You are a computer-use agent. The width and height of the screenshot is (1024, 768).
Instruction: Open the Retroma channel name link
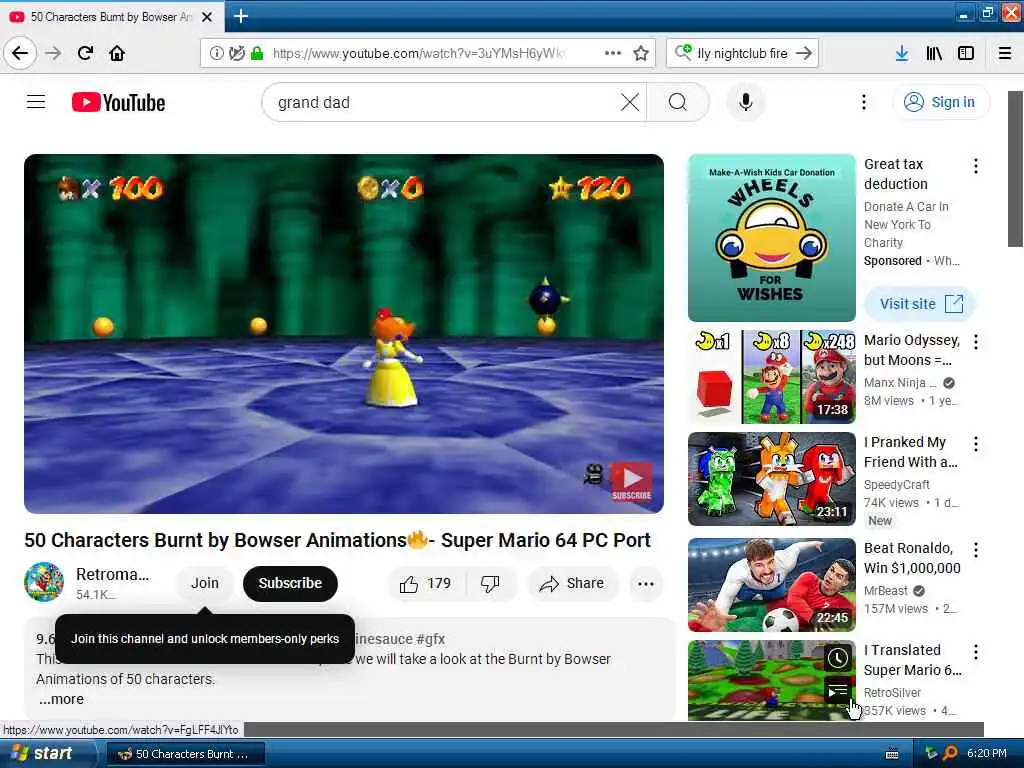(x=112, y=574)
